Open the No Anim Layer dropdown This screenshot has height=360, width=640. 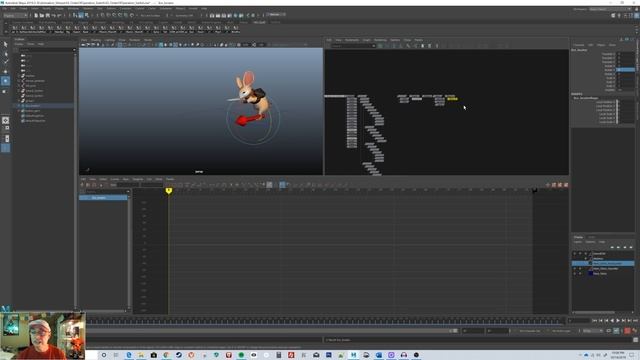[561, 331]
